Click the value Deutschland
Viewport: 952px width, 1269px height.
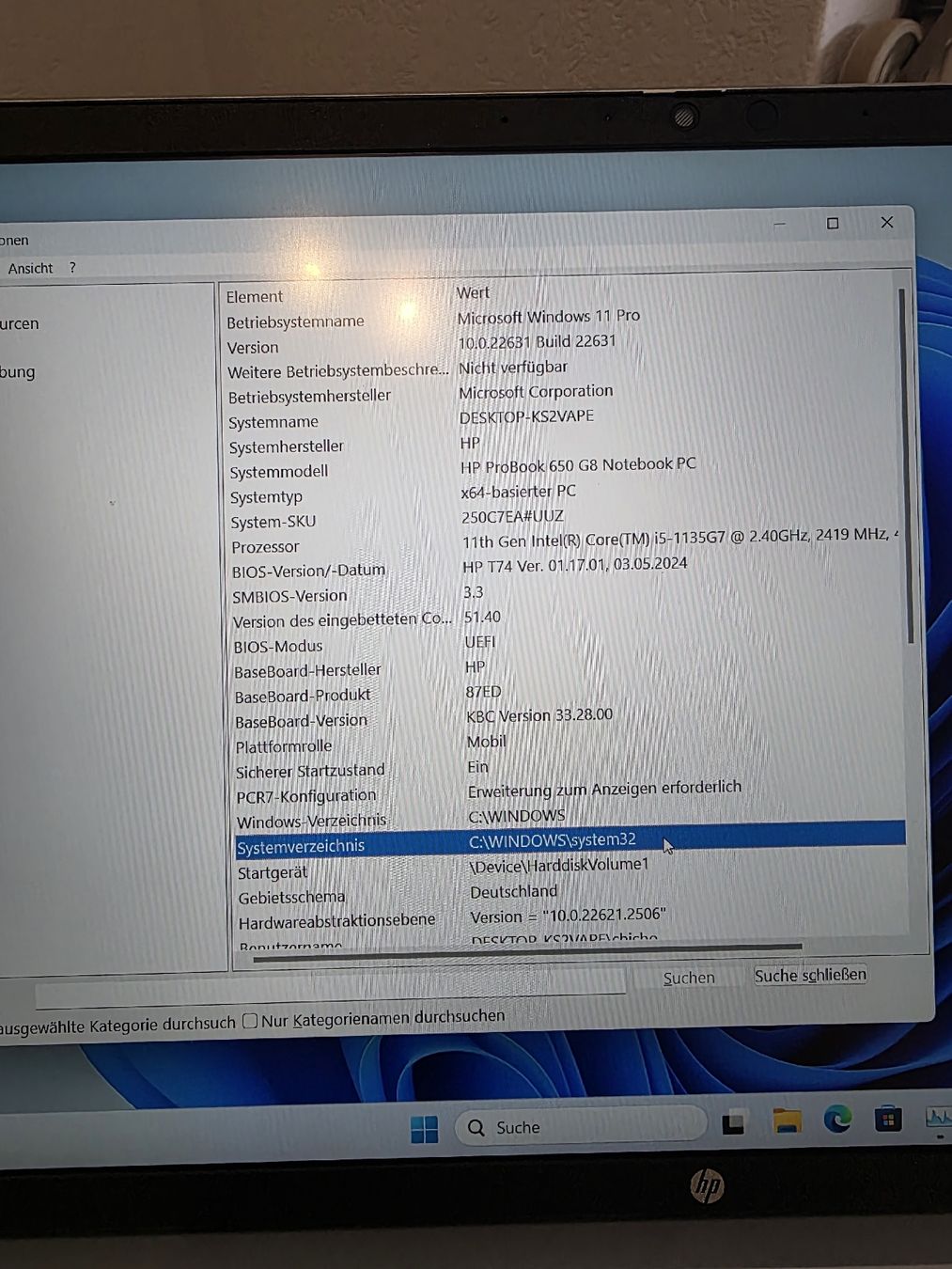point(513,891)
